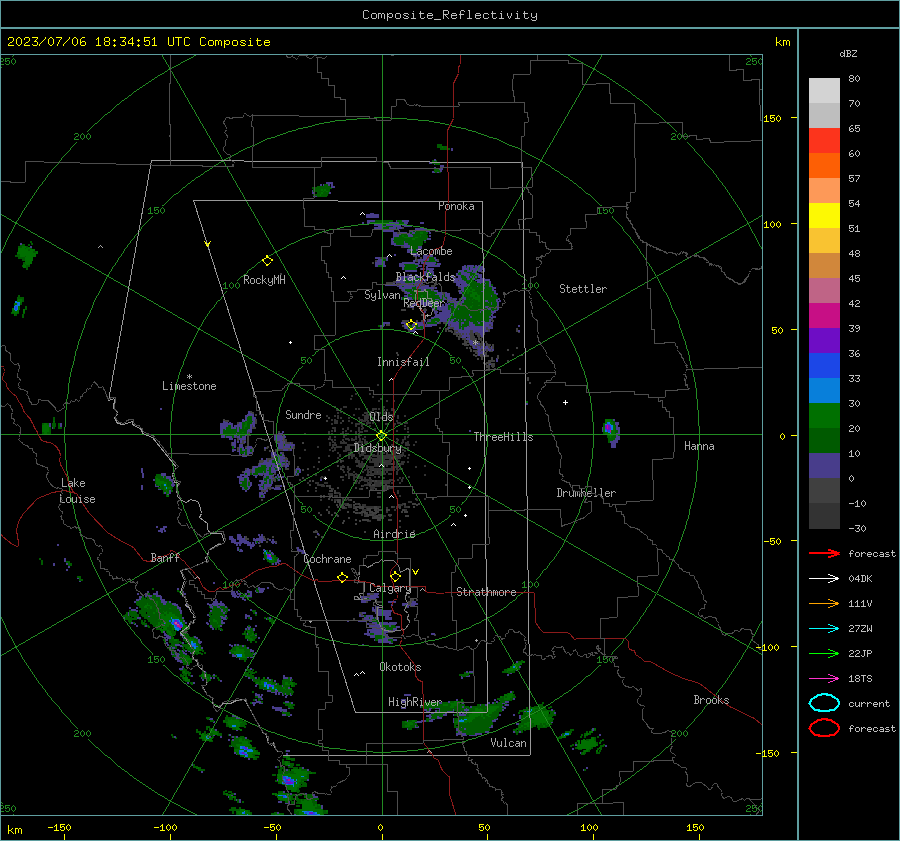Click the yellow diamond marker above Calgary
The width and height of the screenshot is (900, 841).
[x=395, y=576]
